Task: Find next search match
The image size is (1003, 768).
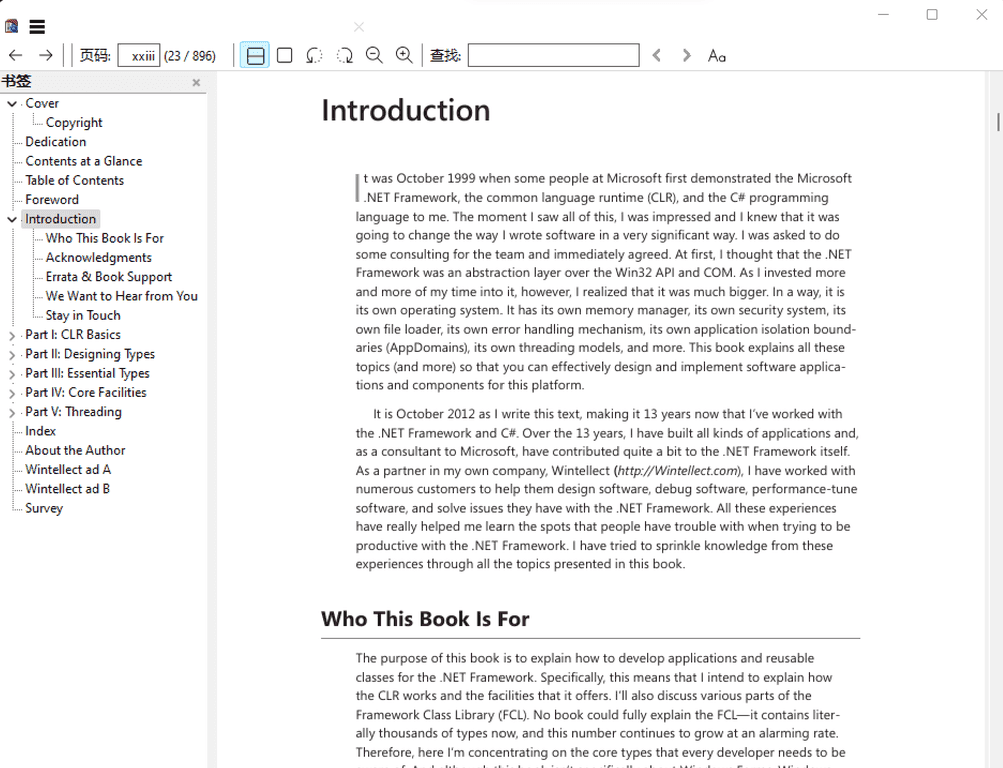Action: 686,56
